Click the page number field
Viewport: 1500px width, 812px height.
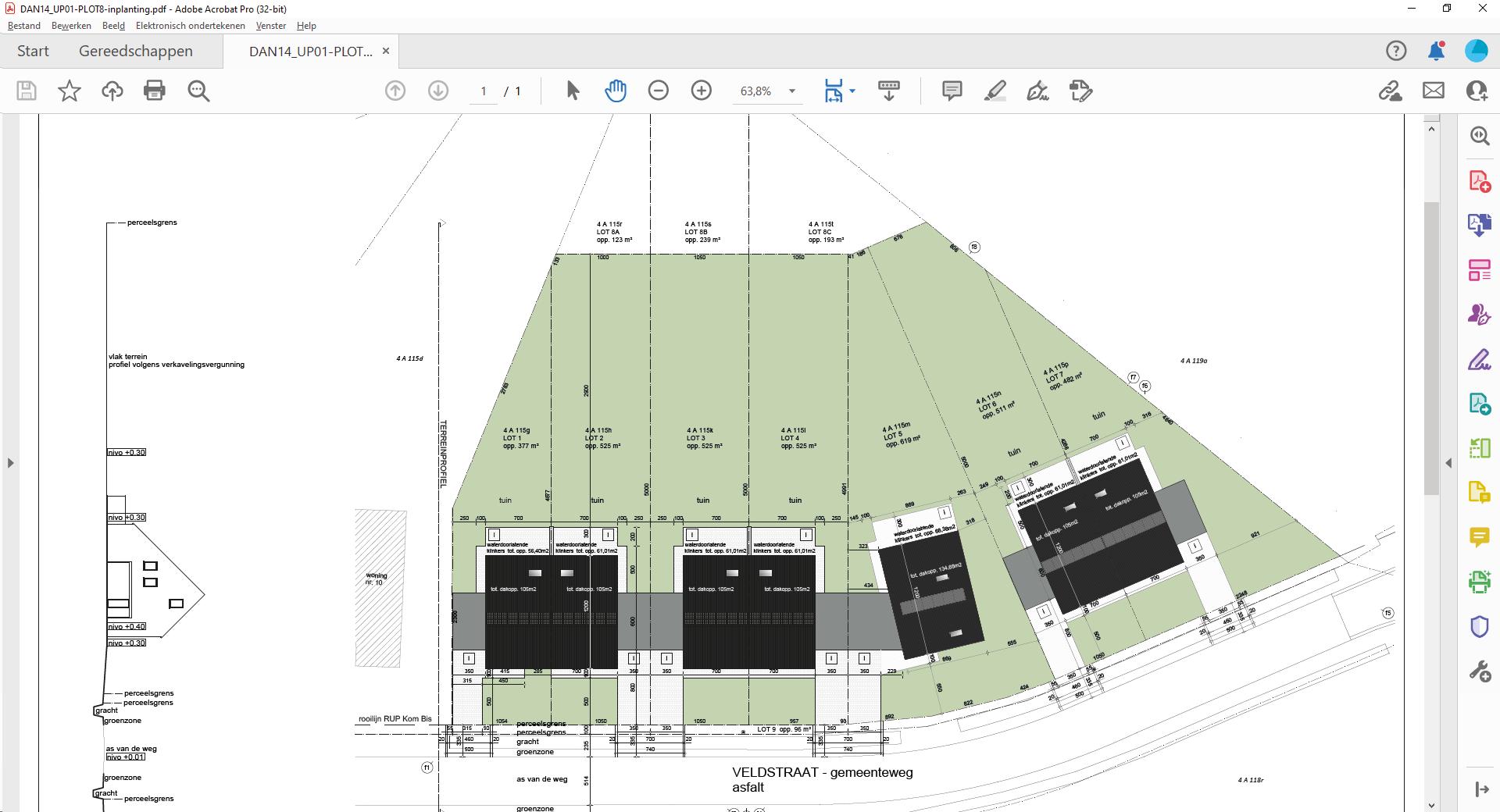484,91
